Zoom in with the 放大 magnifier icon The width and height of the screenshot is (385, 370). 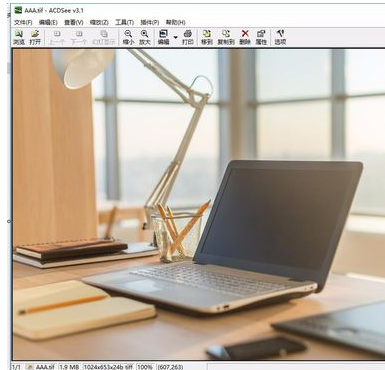point(145,37)
